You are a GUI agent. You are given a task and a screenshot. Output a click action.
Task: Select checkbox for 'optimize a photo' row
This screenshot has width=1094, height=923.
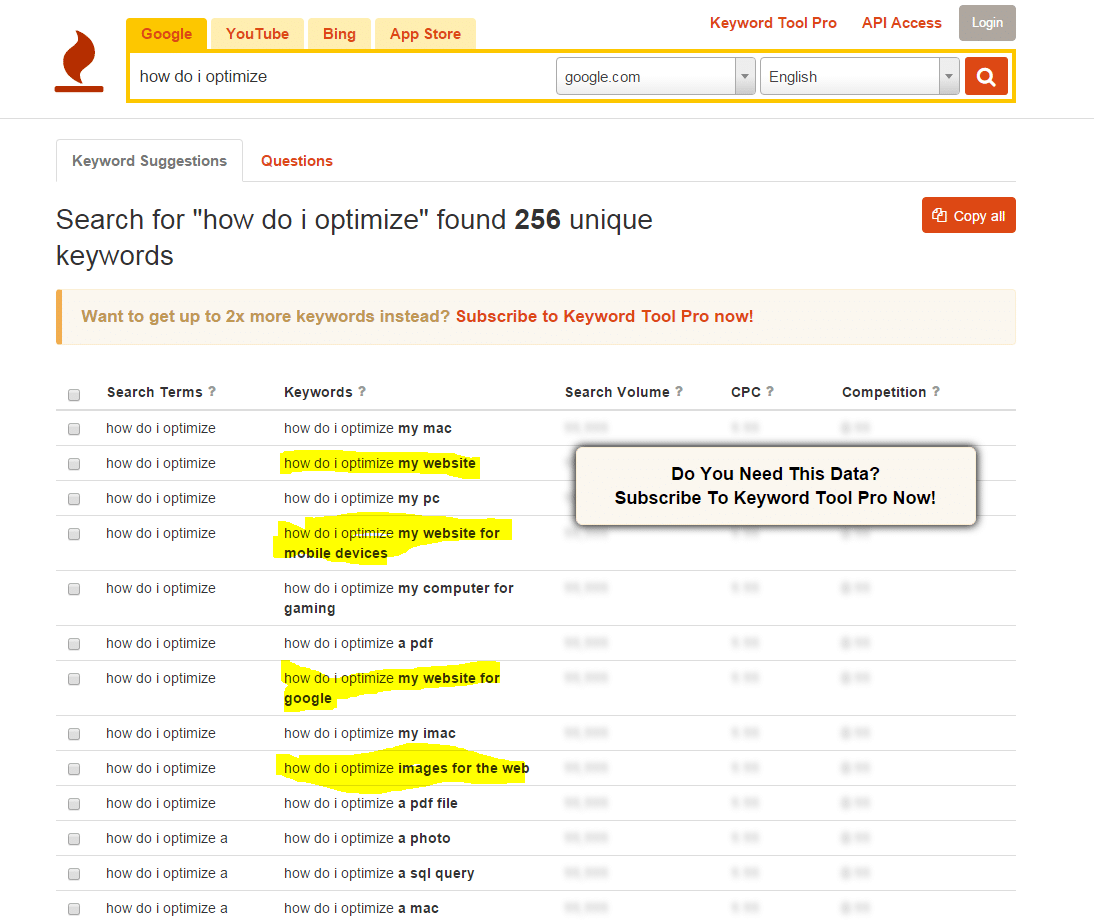click(74, 839)
